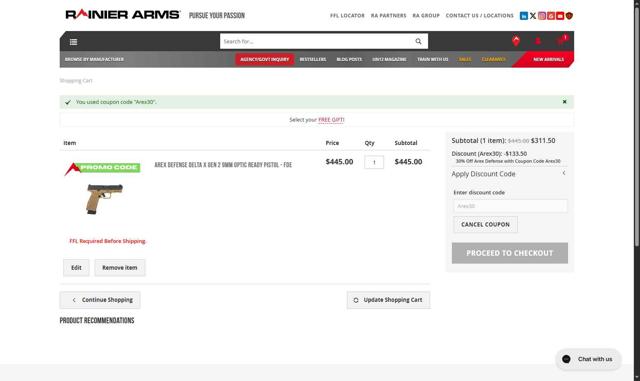This screenshot has height=381, width=640.
Task: Click Update Shopping Cart button
Action: pos(388,300)
